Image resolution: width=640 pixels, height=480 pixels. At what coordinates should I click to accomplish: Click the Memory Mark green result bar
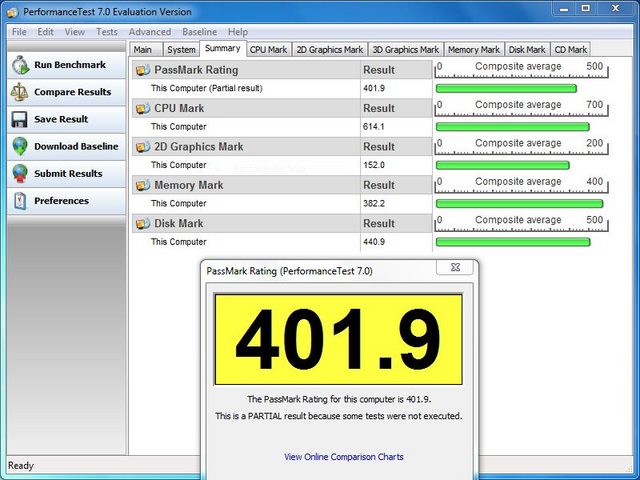519,204
